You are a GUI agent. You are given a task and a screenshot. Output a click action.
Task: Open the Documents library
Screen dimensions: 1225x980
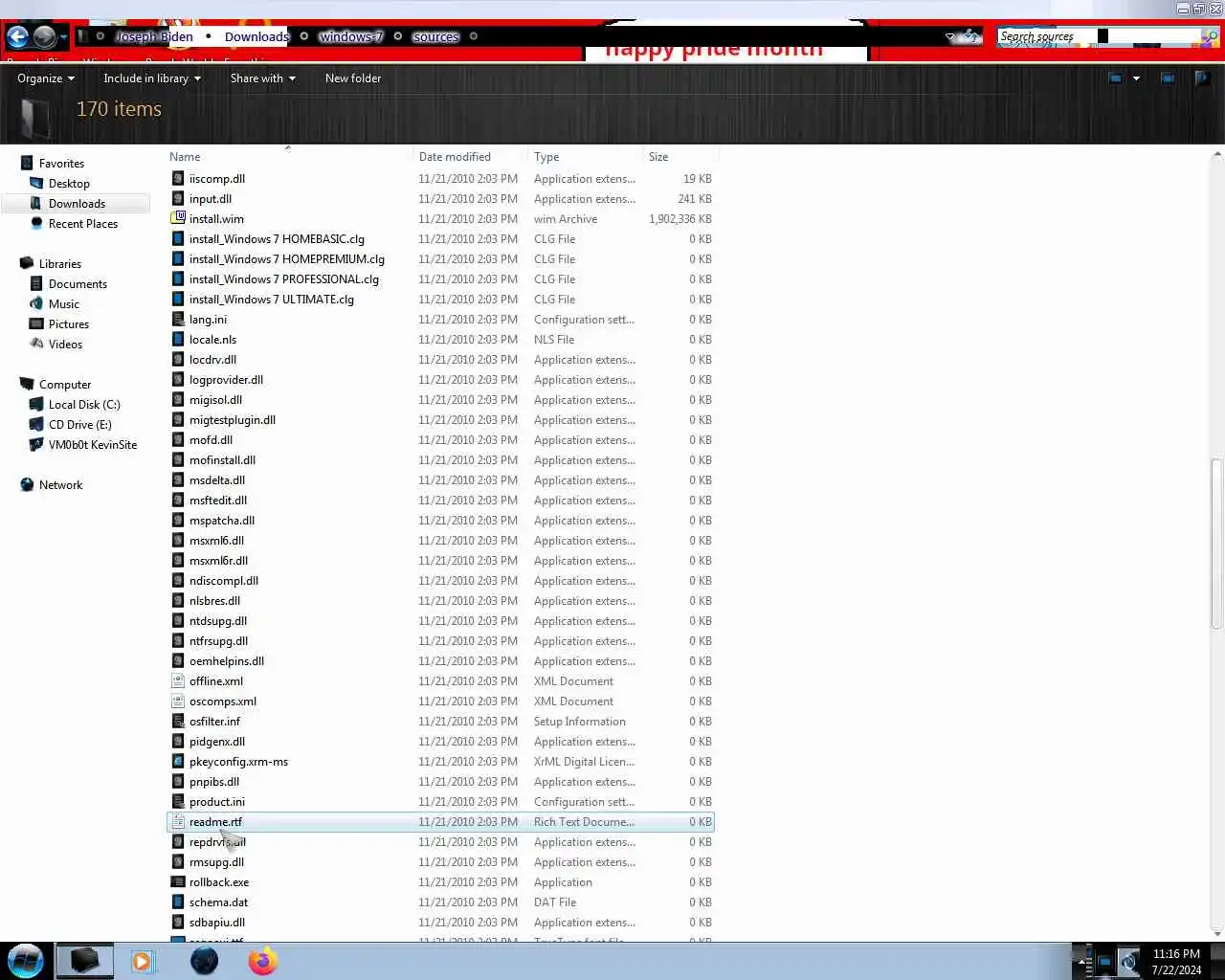pyautogui.click(x=78, y=284)
